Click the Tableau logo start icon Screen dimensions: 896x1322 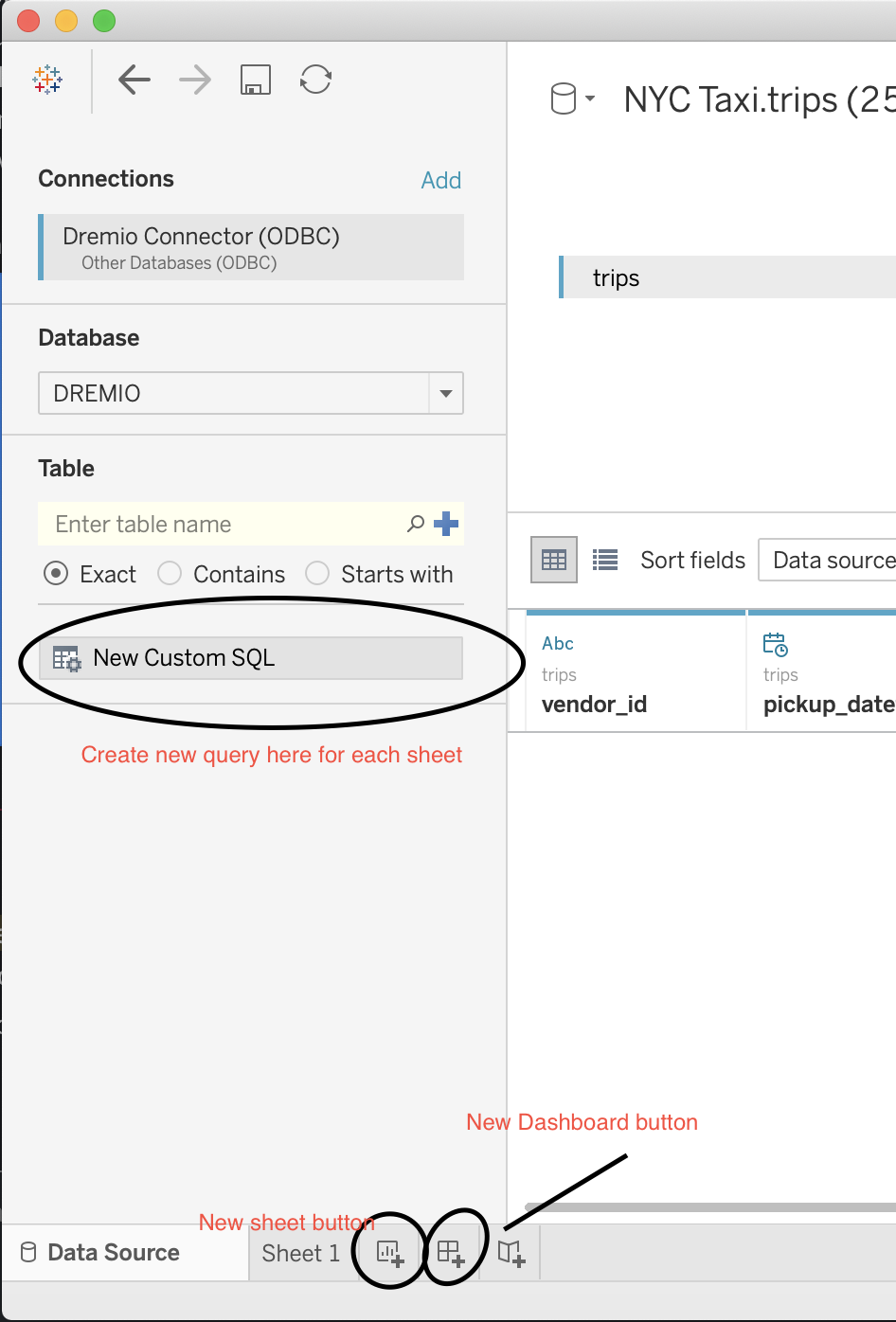[47, 80]
